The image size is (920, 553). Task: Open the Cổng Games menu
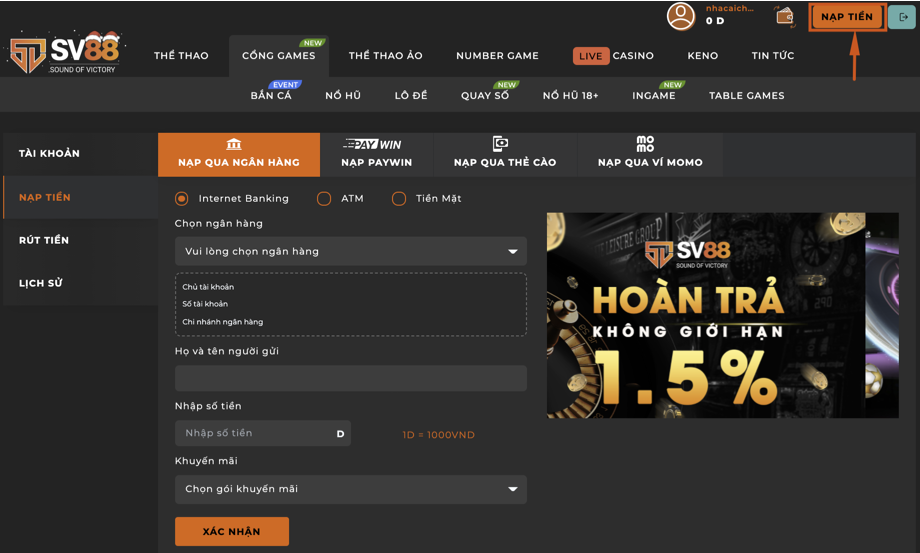point(279,56)
